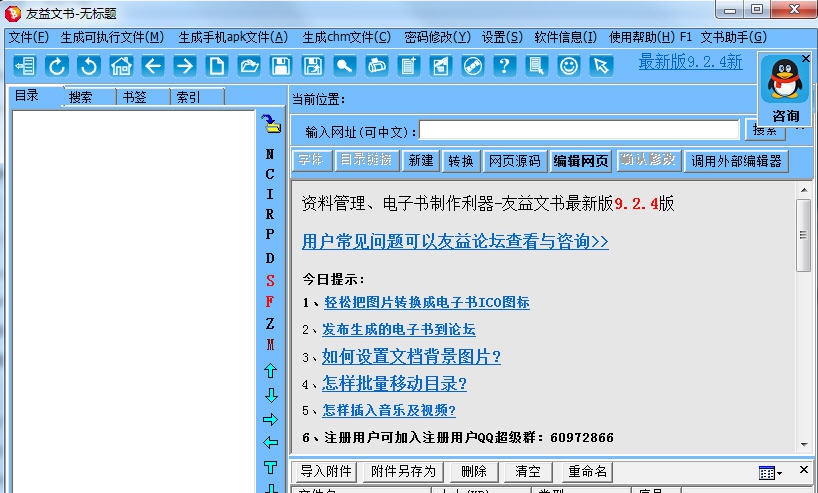Open 轻松把图片转换成电子书ICO图标 link
The image size is (818, 493).
click(427, 302)
